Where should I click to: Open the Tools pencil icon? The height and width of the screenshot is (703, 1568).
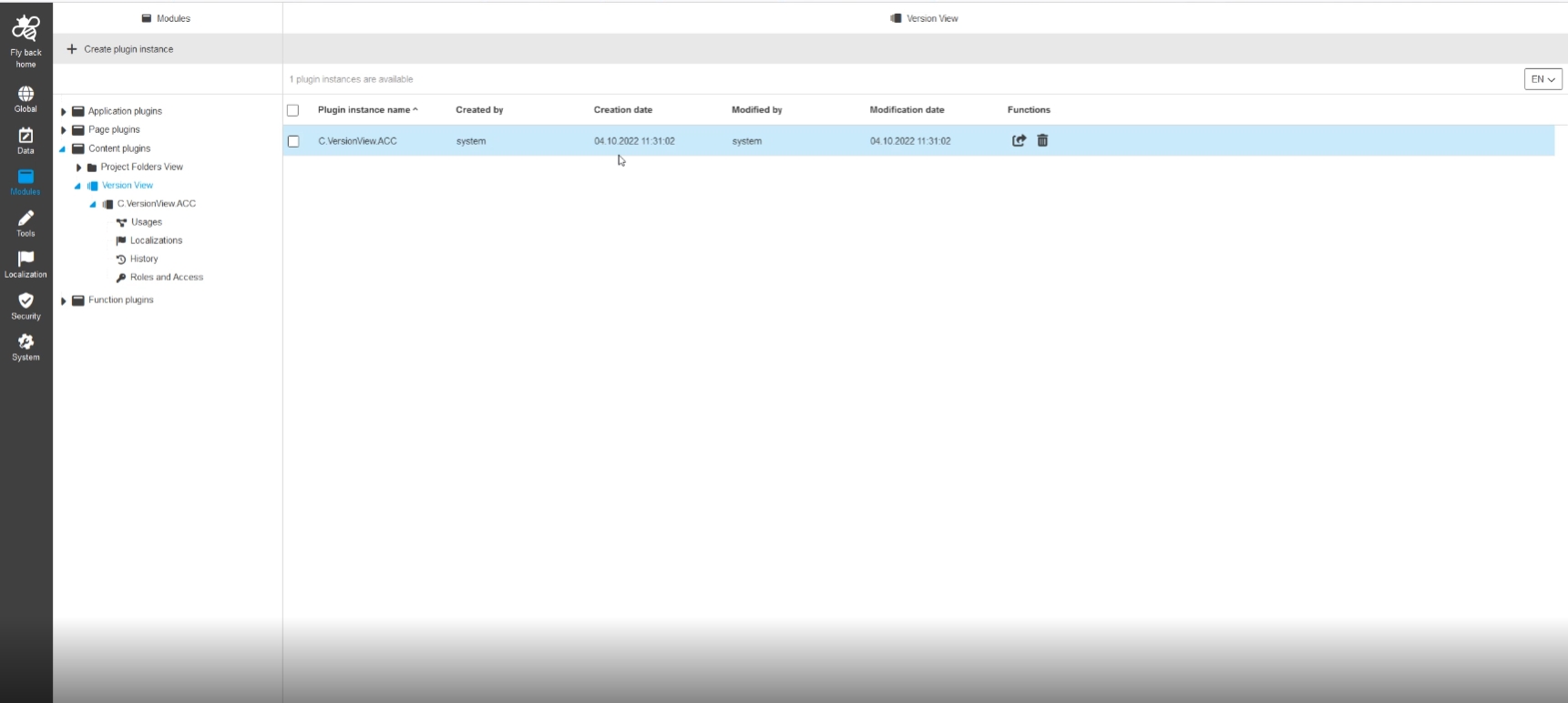26,219
